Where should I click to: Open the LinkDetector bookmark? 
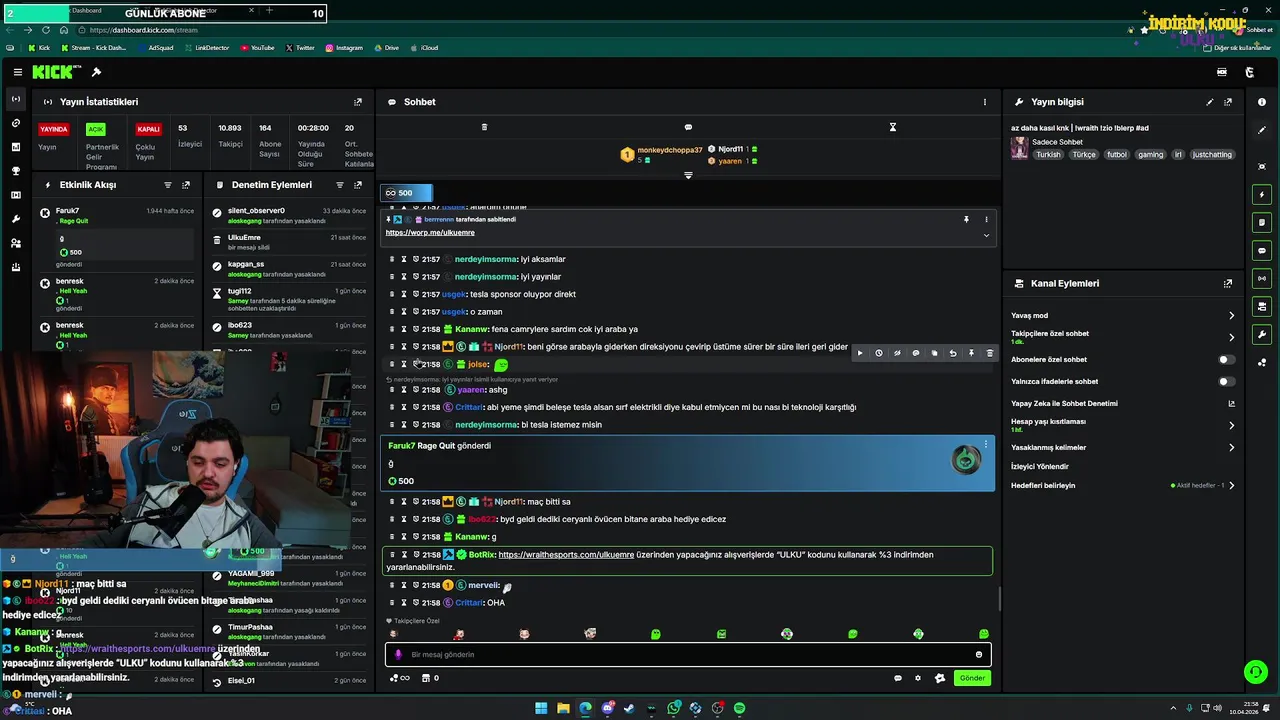(206, 48)
